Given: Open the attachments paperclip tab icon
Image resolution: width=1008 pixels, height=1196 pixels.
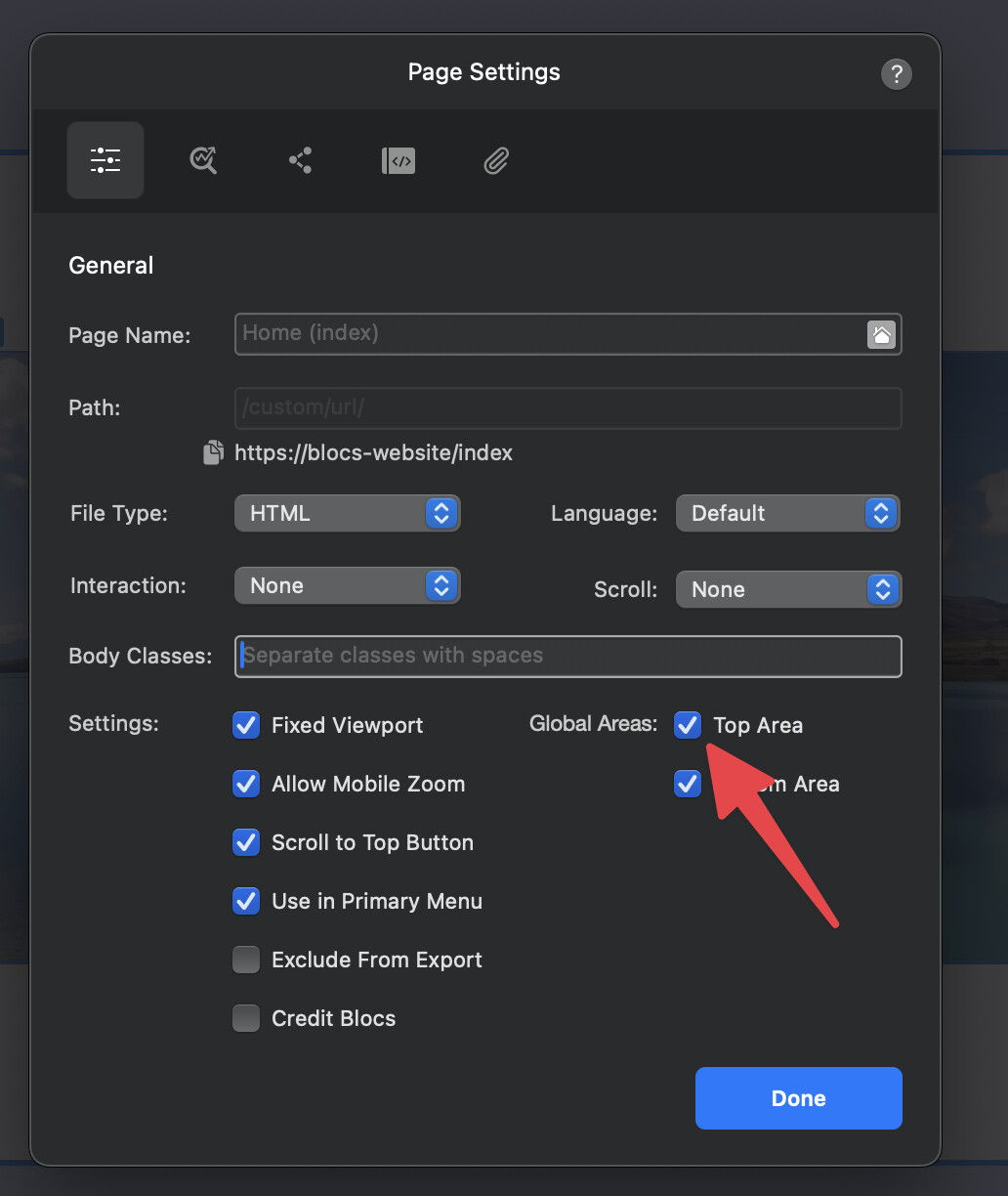Looking at the screenshot, I should (x=496, y=160).
